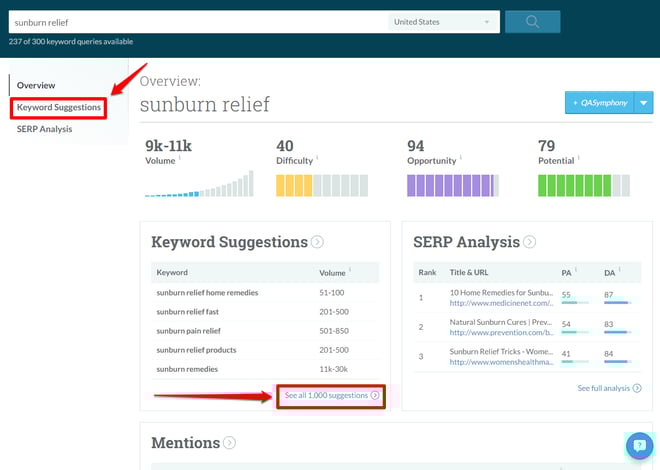Open prevention.com result URL
The height and width of the screenshot is (470, 660).
click(x=501, y=333)
